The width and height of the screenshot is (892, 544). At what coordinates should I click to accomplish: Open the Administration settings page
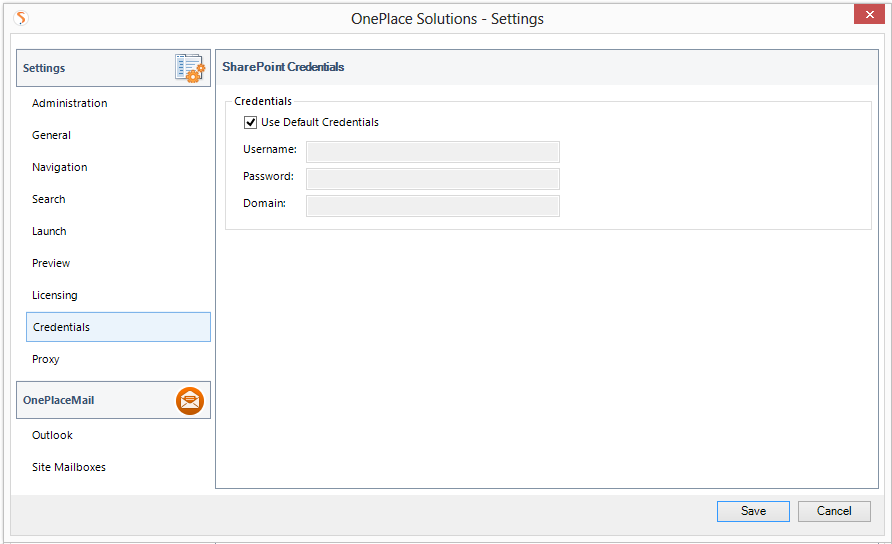tap(69, 103)
